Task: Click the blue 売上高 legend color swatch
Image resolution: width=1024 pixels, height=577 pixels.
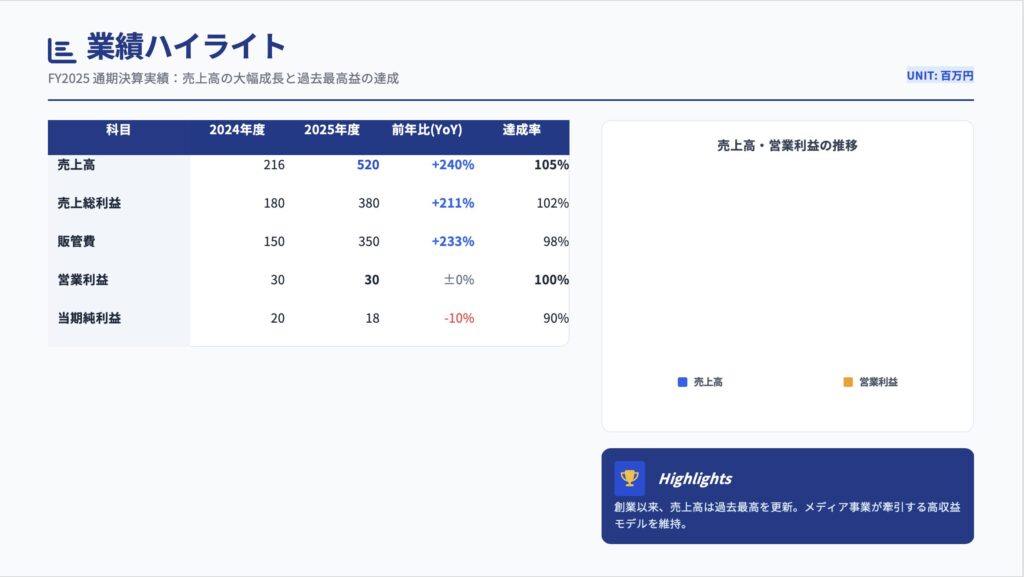Action: click(682, 382)
